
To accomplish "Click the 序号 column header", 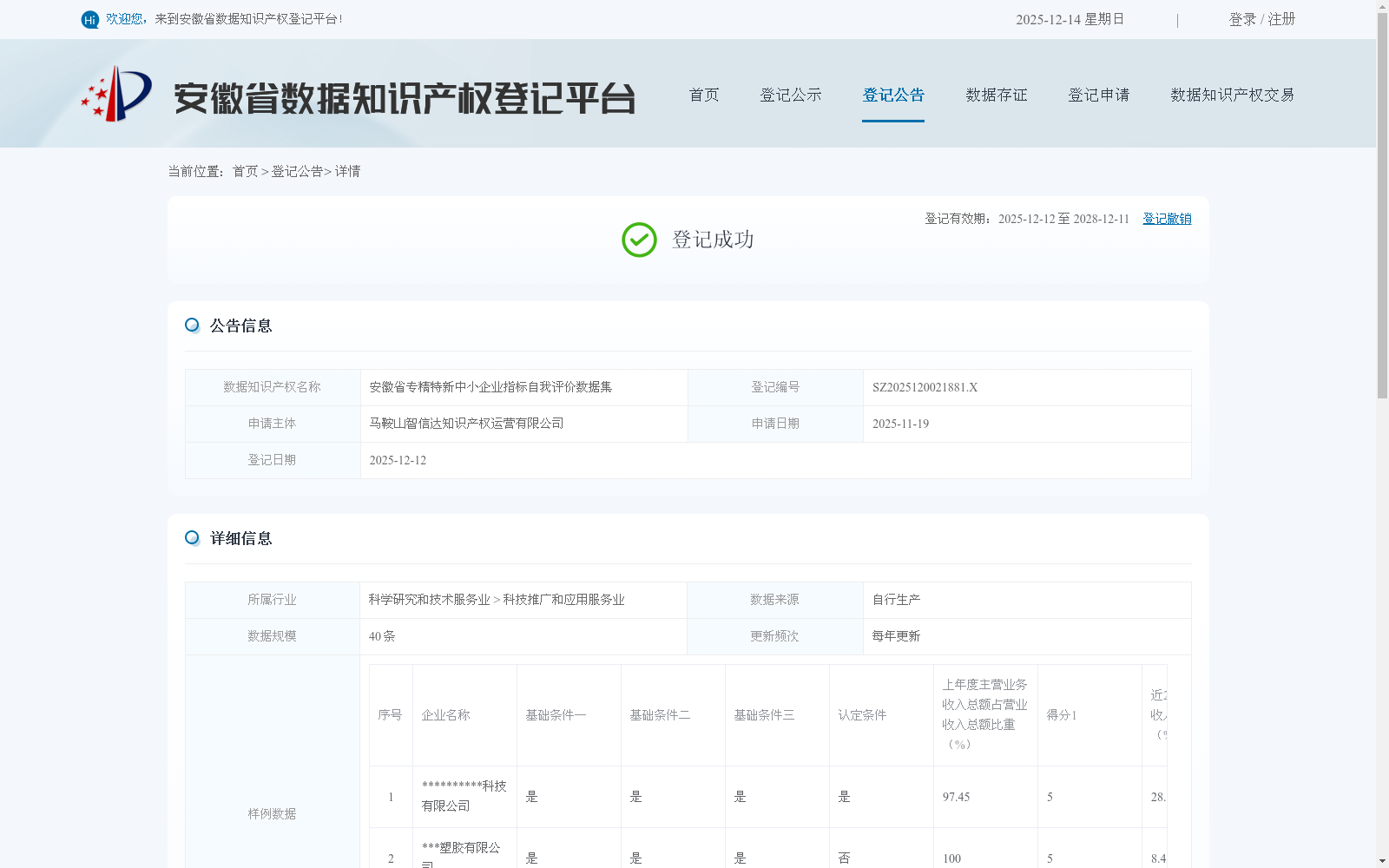I will 390,715.
